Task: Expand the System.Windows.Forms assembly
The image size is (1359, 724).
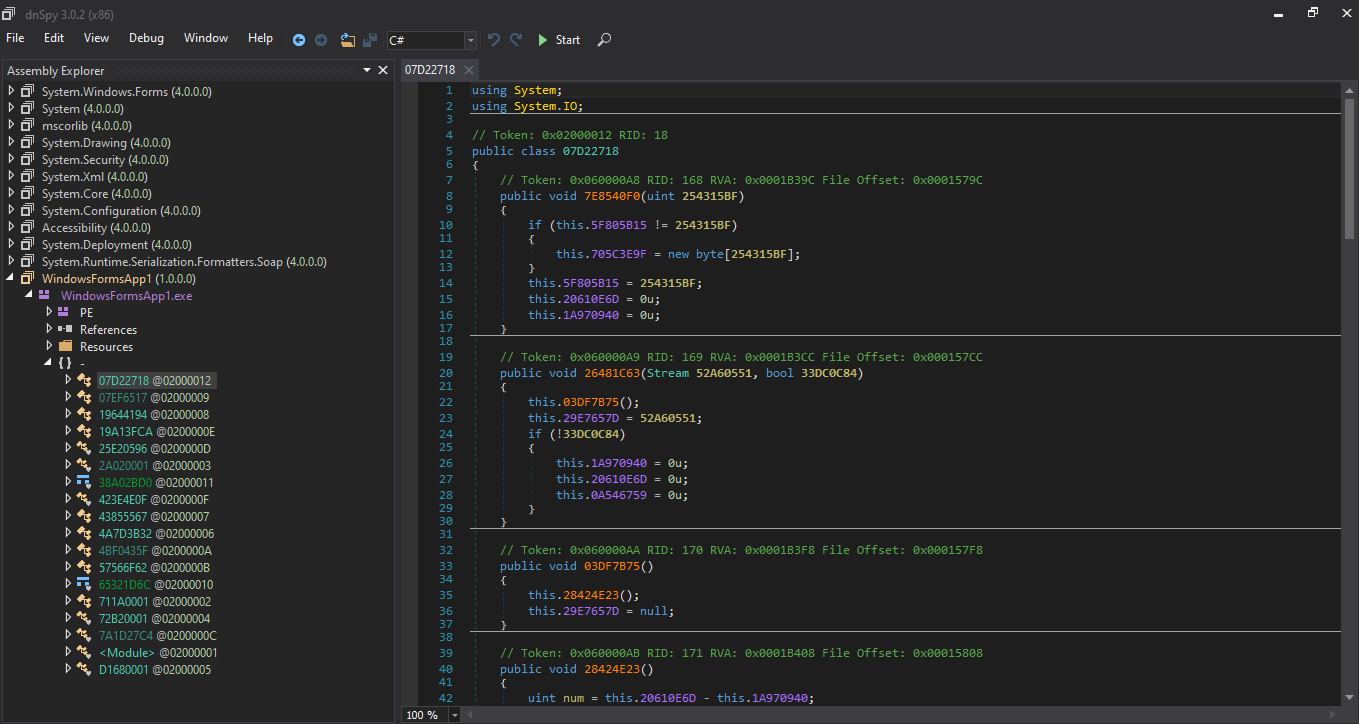Action: 12,91
